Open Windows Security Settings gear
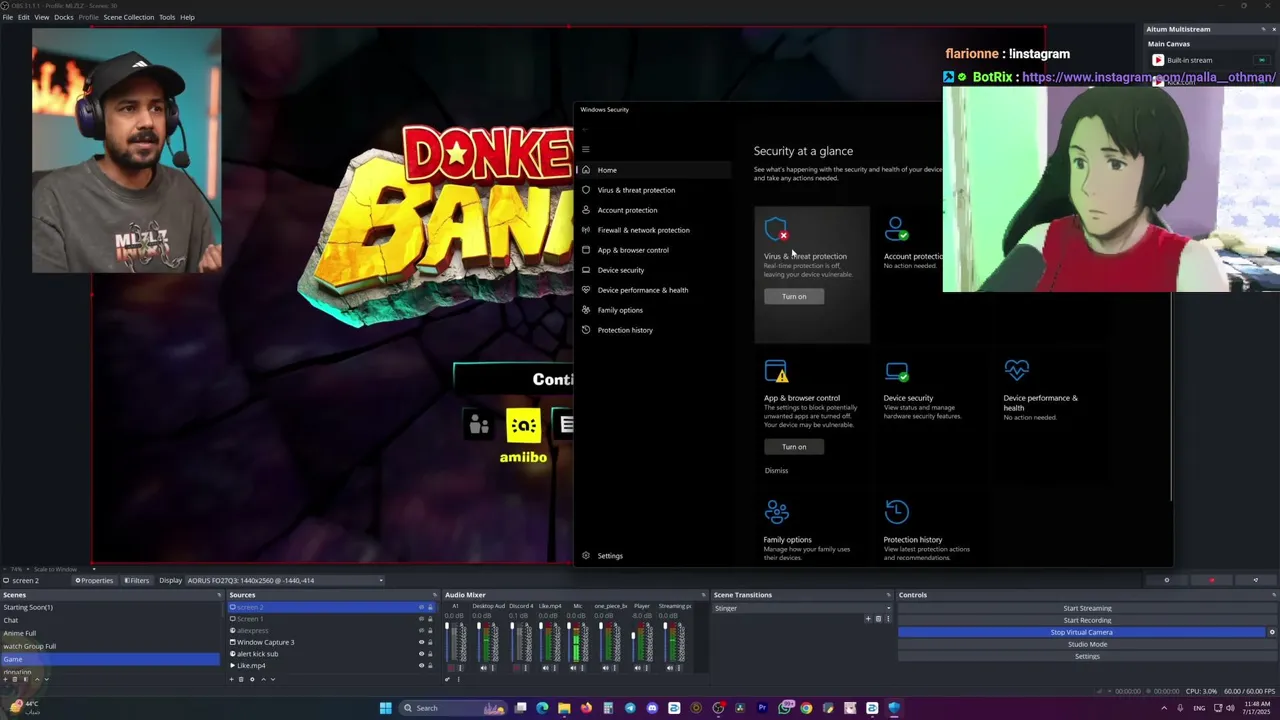Viewport: 1280px width, 720px height. 586,556
